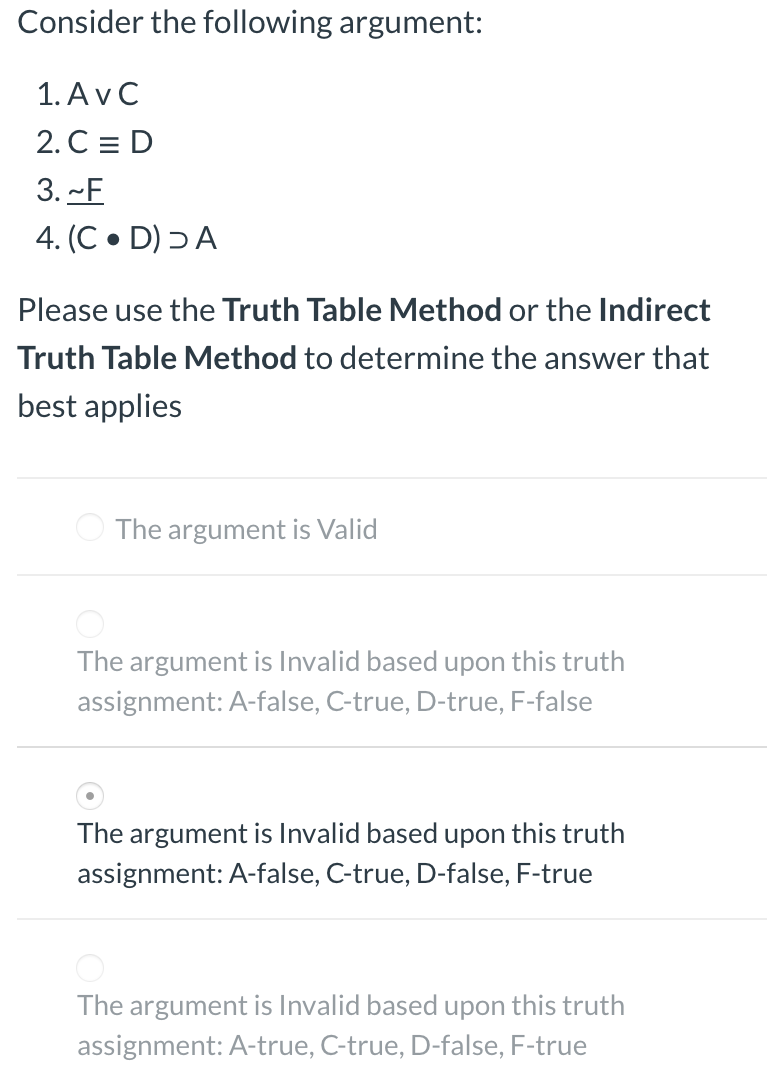The width and height of the screenshot is (784, 1086).
Task: Click the bolded selected answer text
Action: tap(350, 853)
